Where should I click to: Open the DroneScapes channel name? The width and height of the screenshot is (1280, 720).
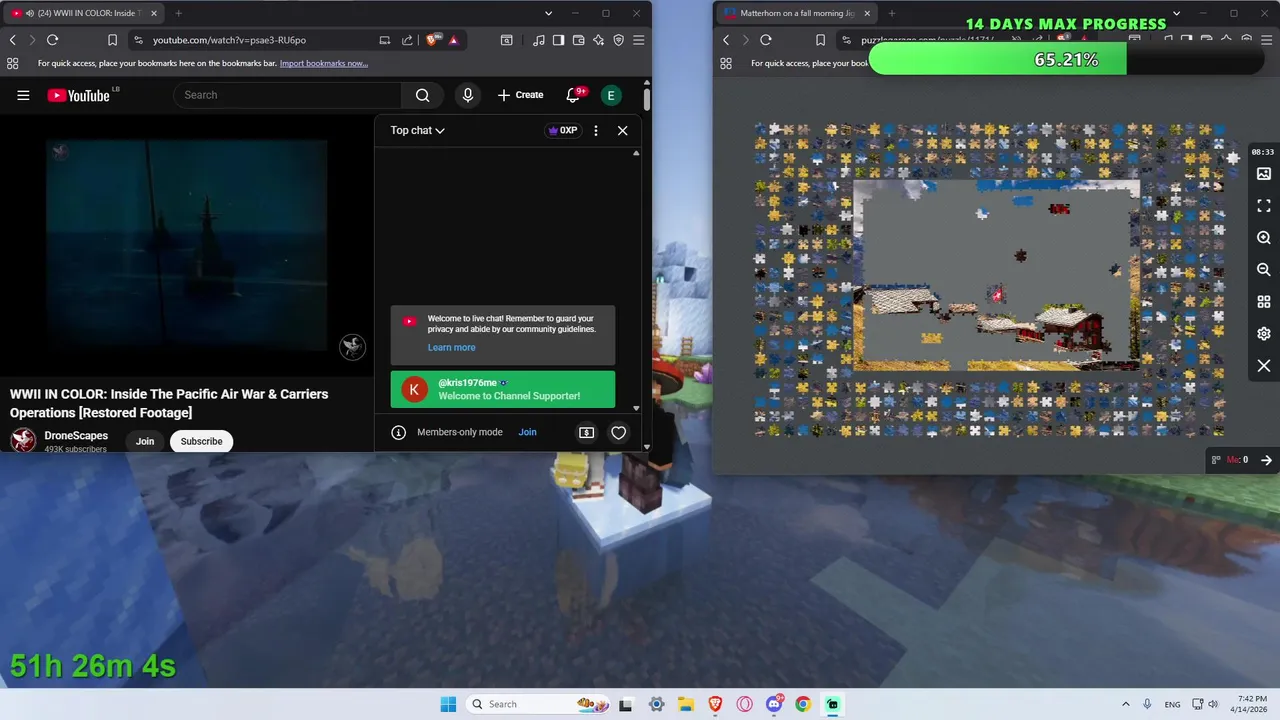point(76,436)
